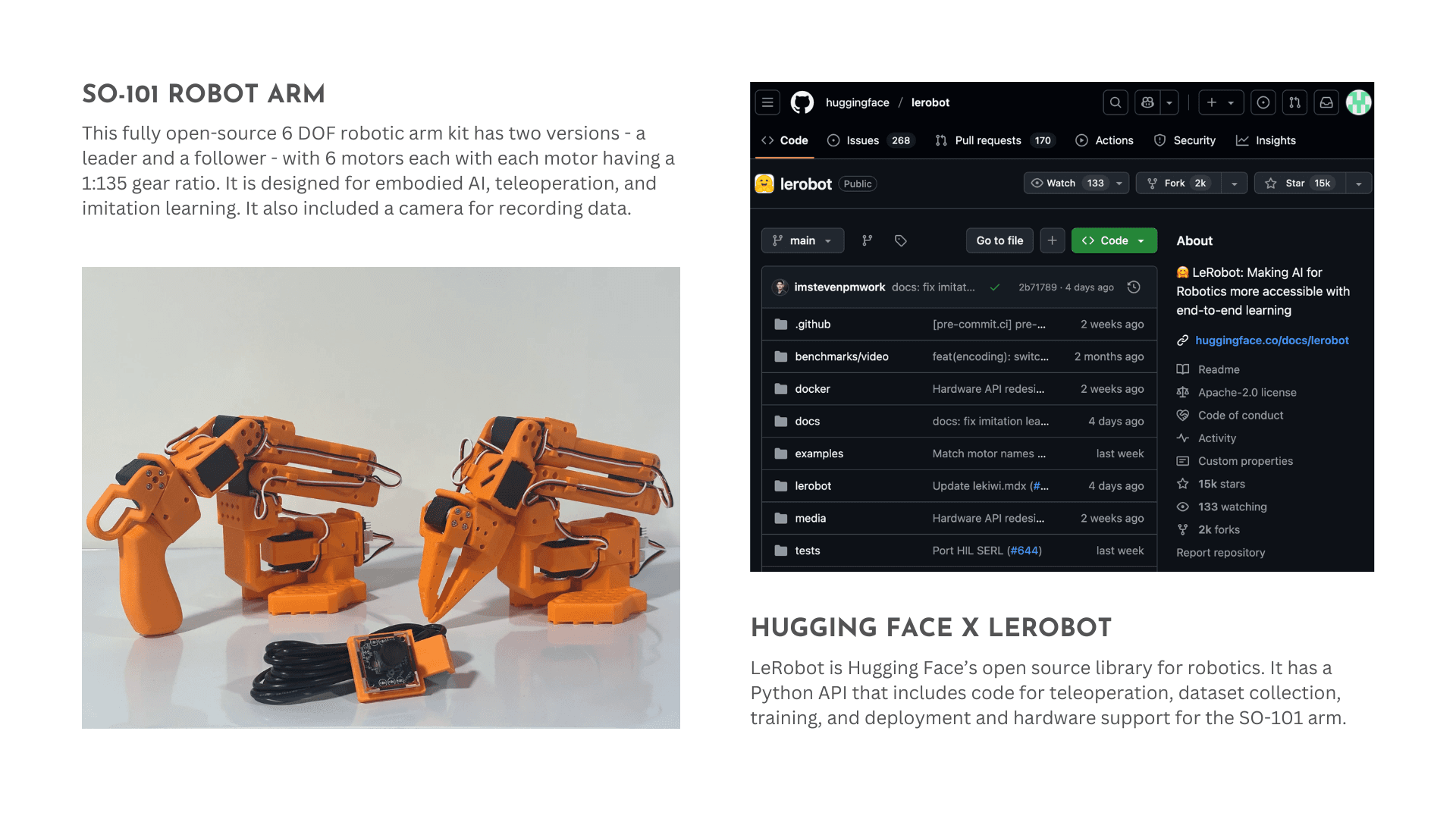
Task: Open the GitHub hamburger navigation menu
Action: pyautogui.click(x=767, y=102)
